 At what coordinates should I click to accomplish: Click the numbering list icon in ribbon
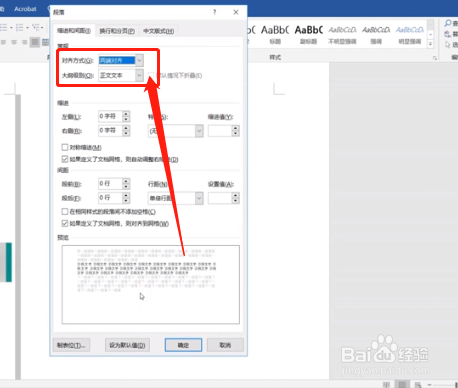pyautogui.click(x=20, y=27)
